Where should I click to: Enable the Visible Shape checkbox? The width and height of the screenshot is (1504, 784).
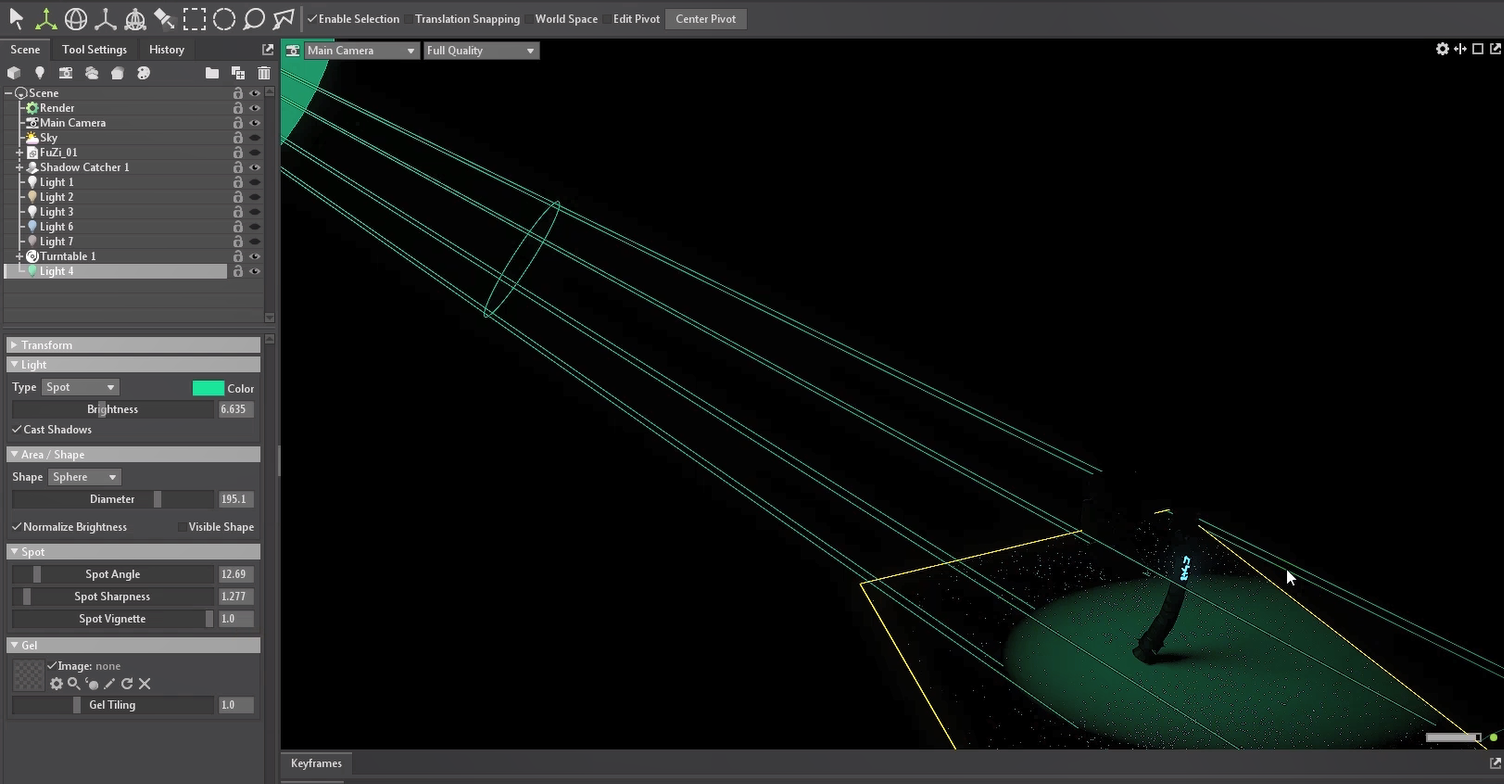point(182,527)
